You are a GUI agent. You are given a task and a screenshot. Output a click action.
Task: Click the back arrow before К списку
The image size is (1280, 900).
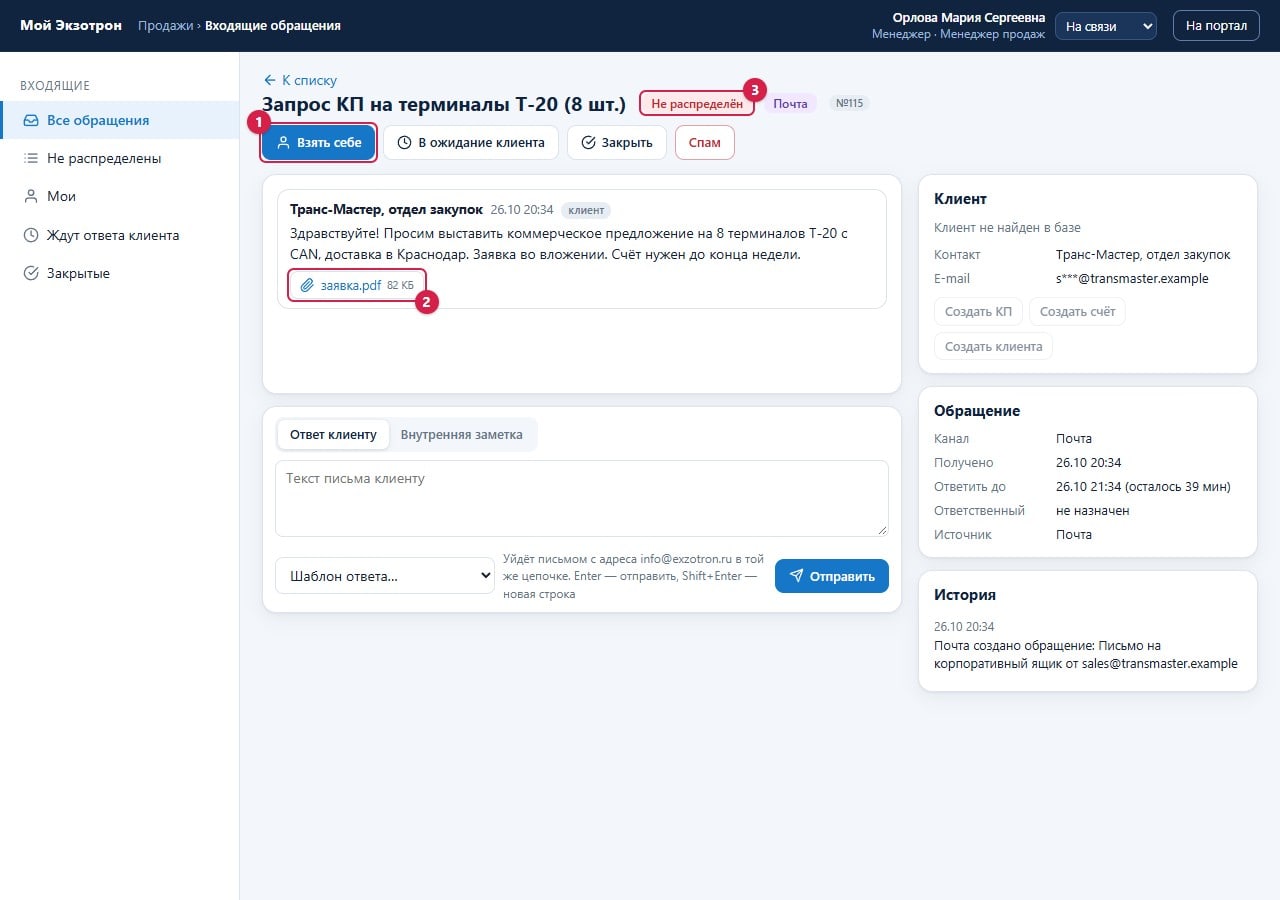(x=269, y=80)
